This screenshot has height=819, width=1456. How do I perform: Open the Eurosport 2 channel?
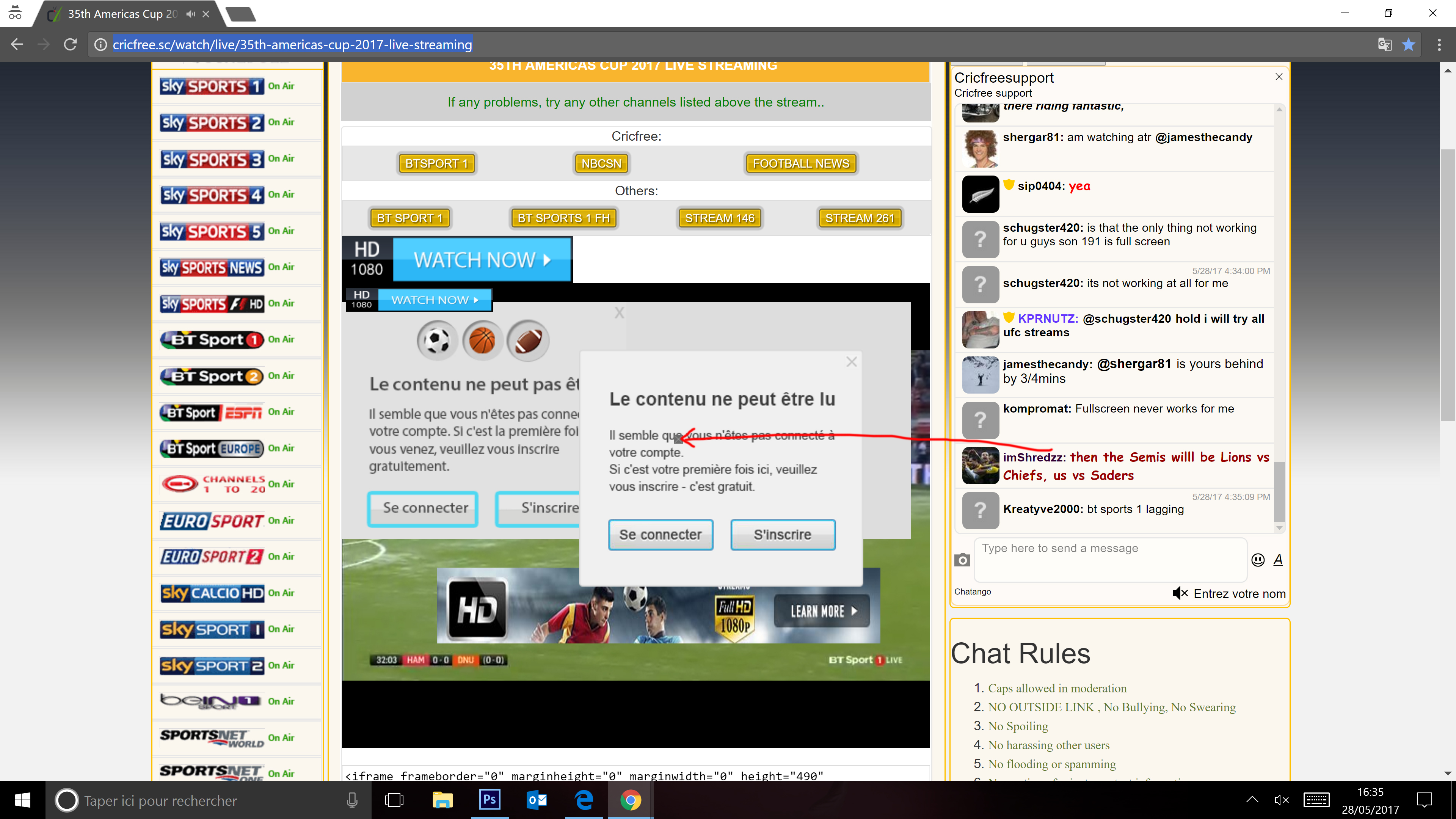point(212,557)
